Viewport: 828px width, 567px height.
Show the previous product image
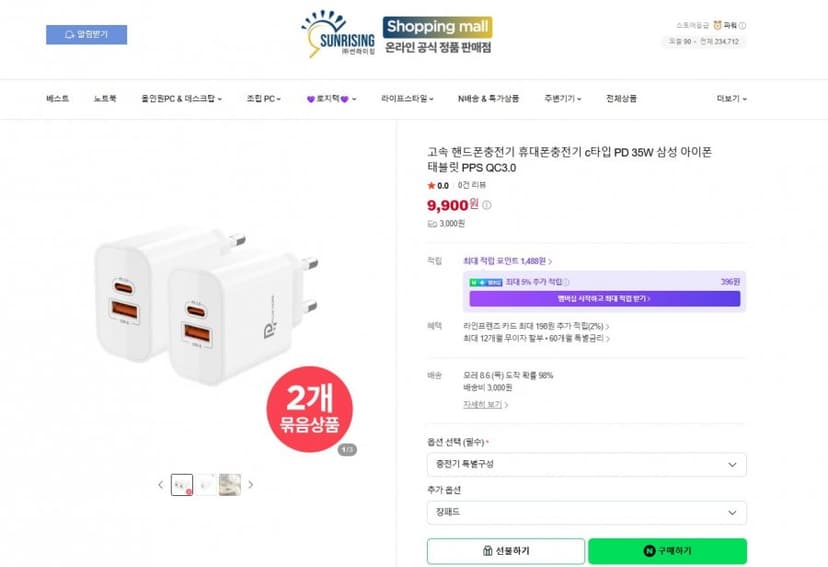coord(161,485)
